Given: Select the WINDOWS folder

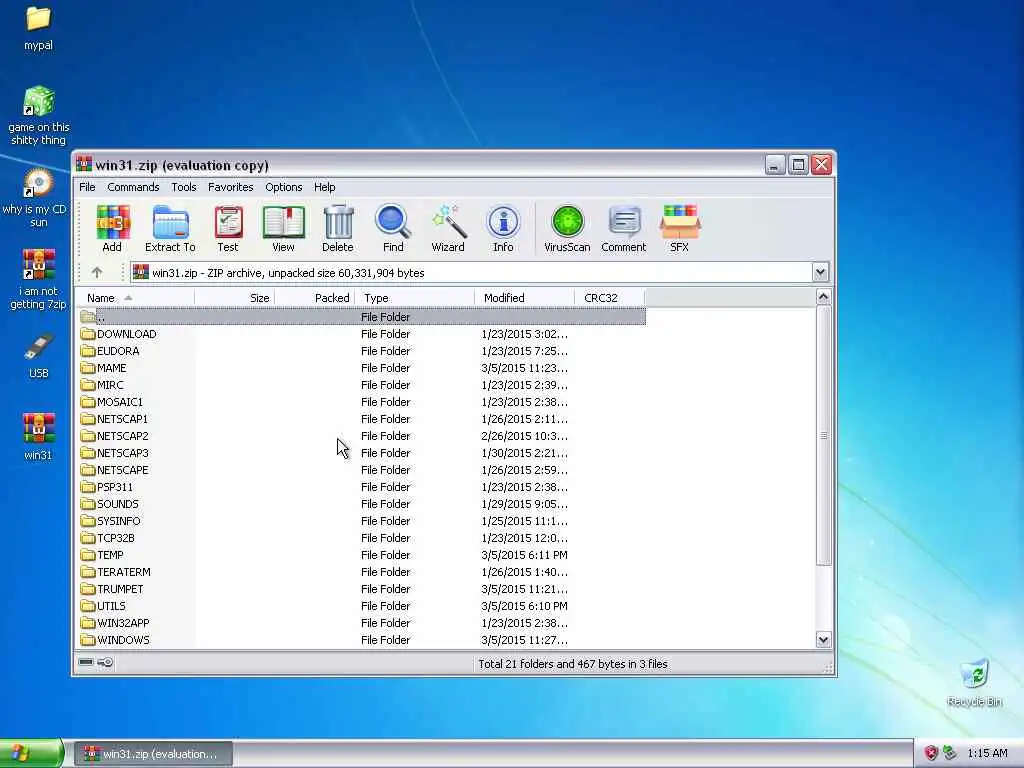Looking at the screenshot, I should pyautogui.click(x=361, y=639).
